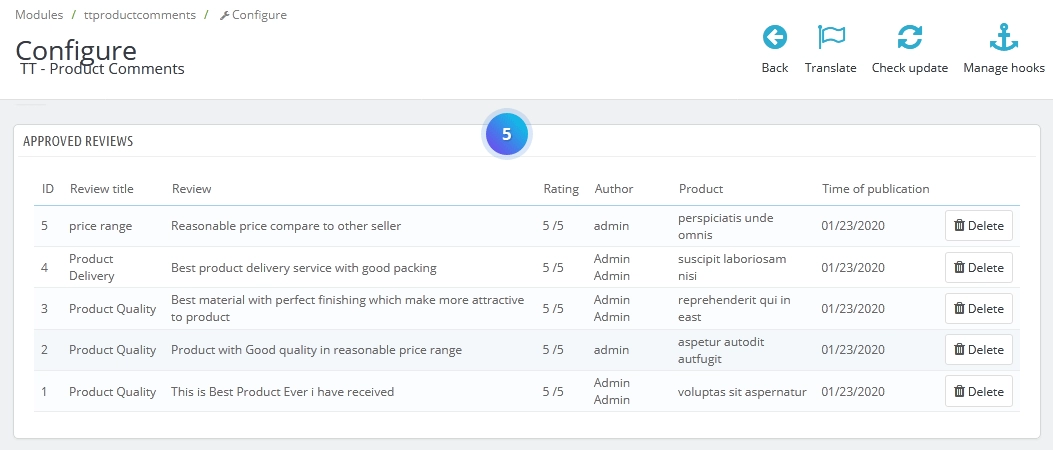Delete review with ID 3
The height and width of the screenshot is (450, 1053).
click(978, 309)
